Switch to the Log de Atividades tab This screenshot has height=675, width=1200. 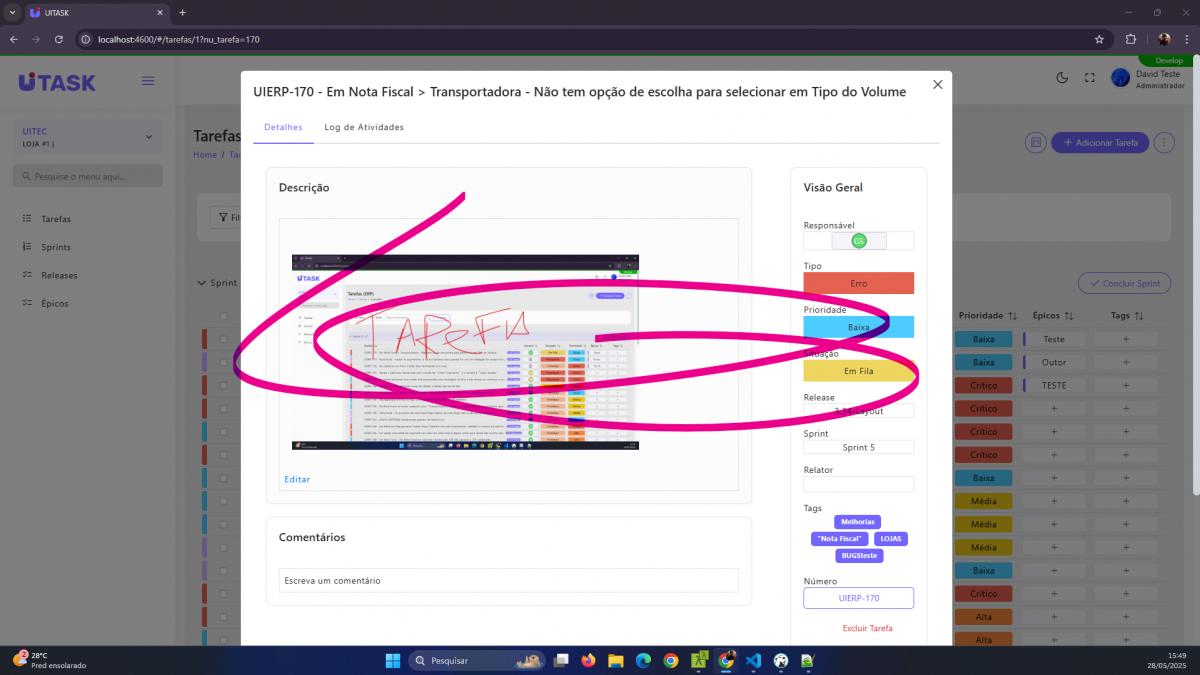coord(364,127)
